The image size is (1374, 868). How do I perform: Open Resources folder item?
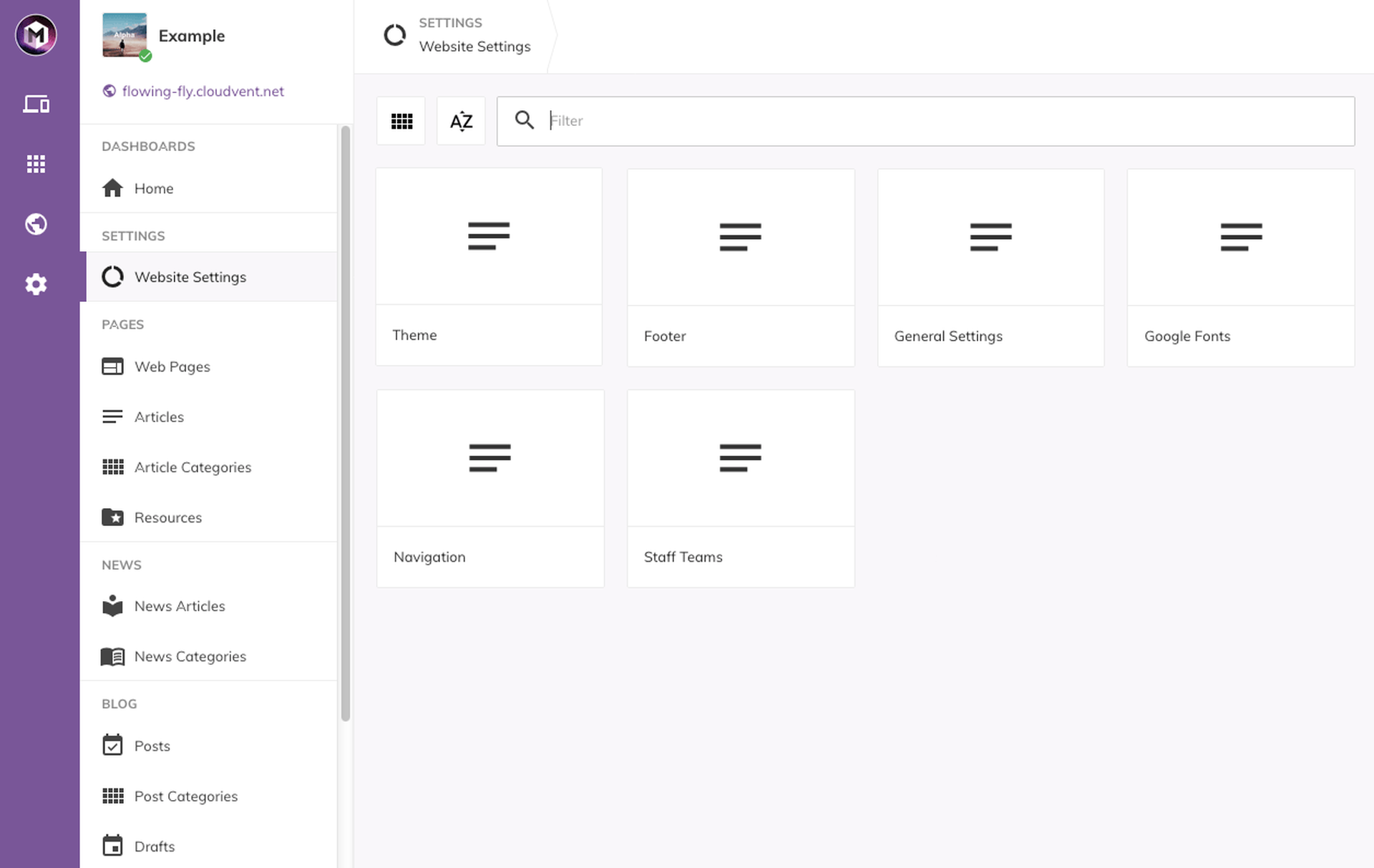pyautogui.click(x=167, y=517)
